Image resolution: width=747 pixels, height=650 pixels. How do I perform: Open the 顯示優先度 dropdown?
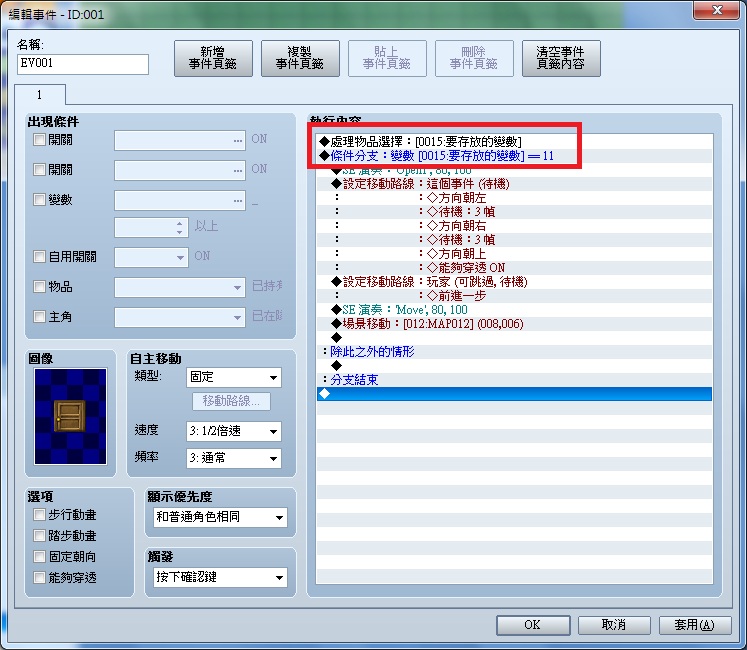point(220,517)
